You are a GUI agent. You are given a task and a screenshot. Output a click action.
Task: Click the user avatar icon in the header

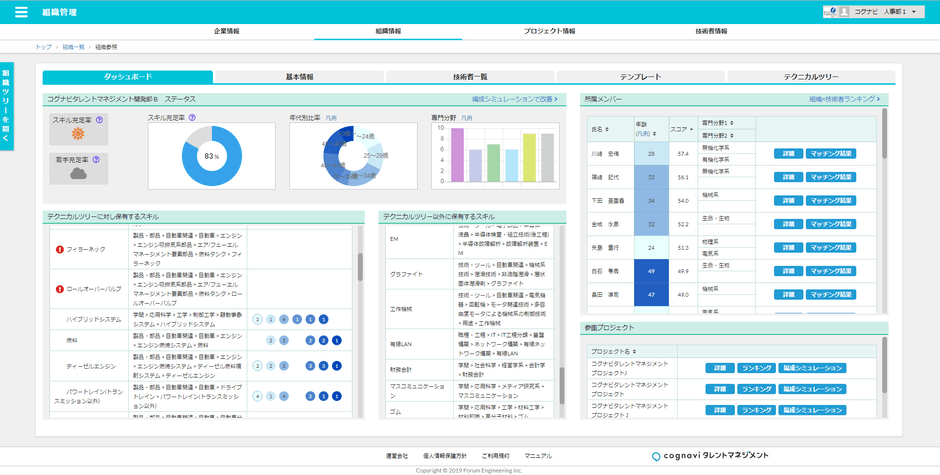[x=844, y=12]
